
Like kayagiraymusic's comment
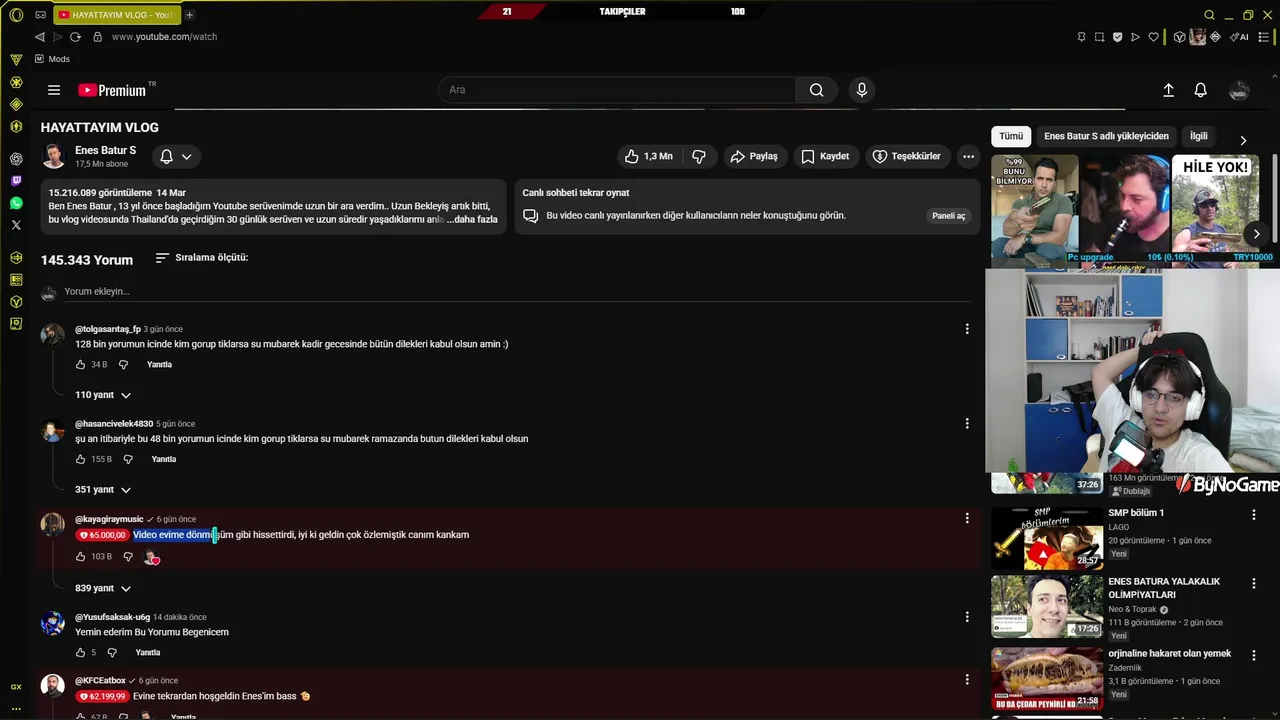(81, 557)
